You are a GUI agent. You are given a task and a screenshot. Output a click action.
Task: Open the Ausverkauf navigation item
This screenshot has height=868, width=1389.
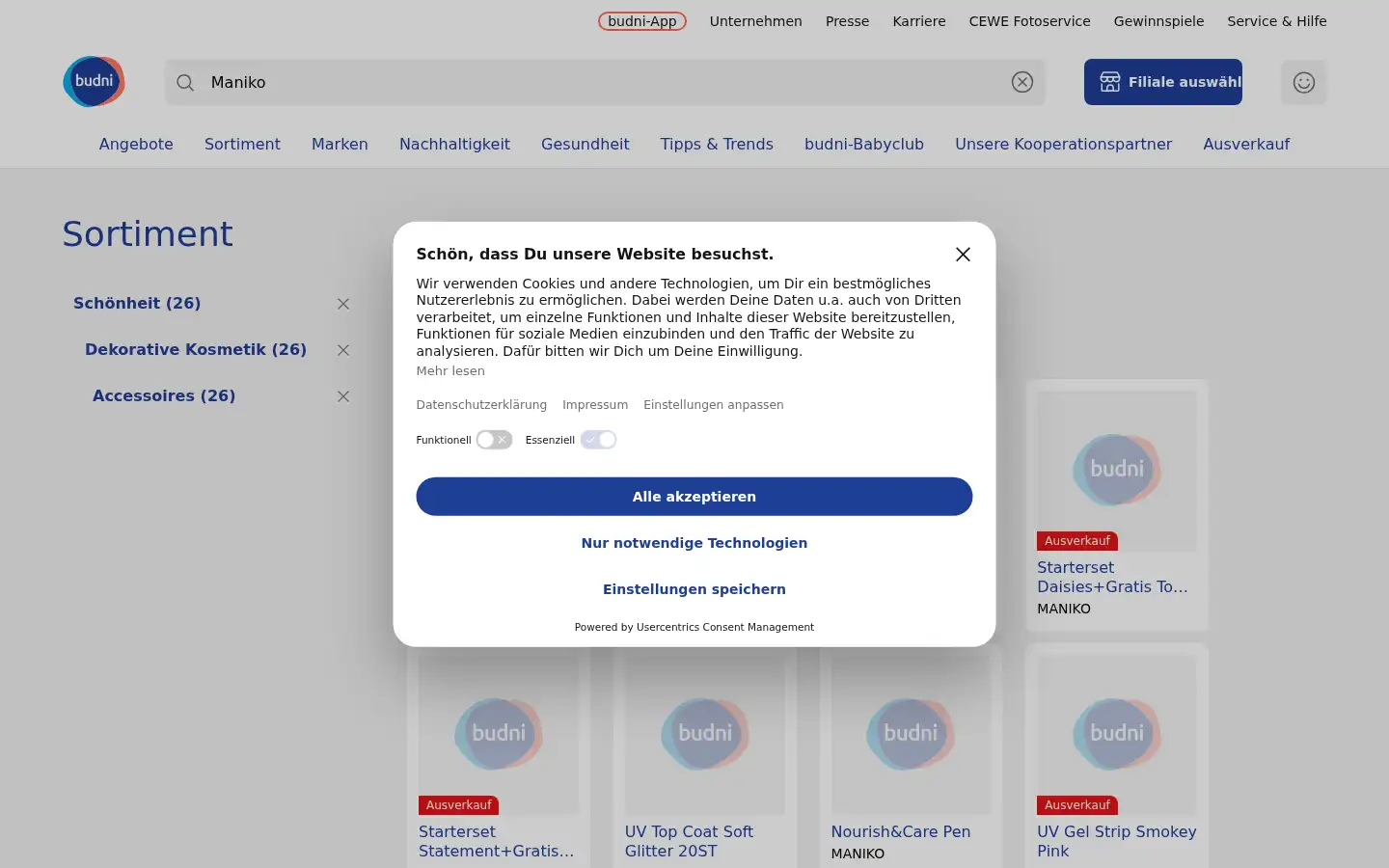(x=1246, y=144)
